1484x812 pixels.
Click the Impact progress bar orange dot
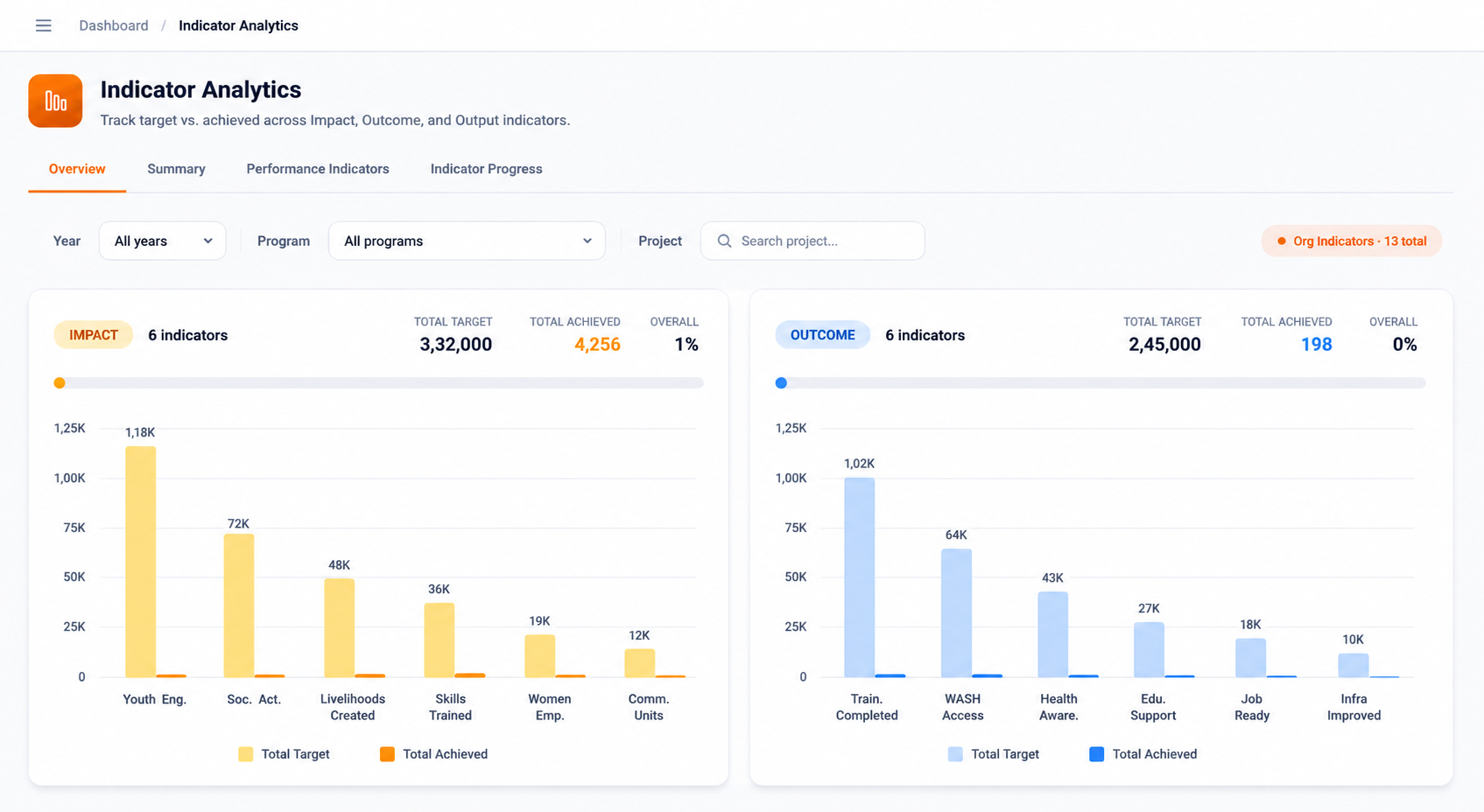[x=60, y=383]
